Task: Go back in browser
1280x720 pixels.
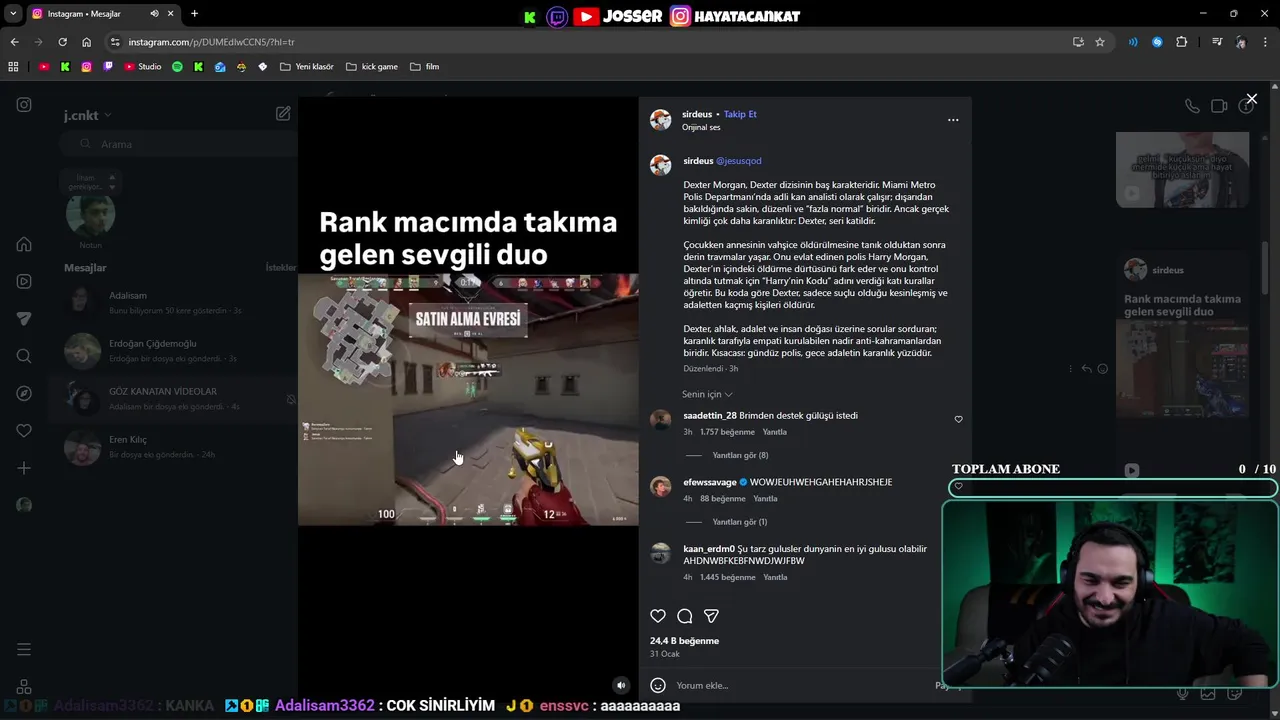Action: click(14, 42)
